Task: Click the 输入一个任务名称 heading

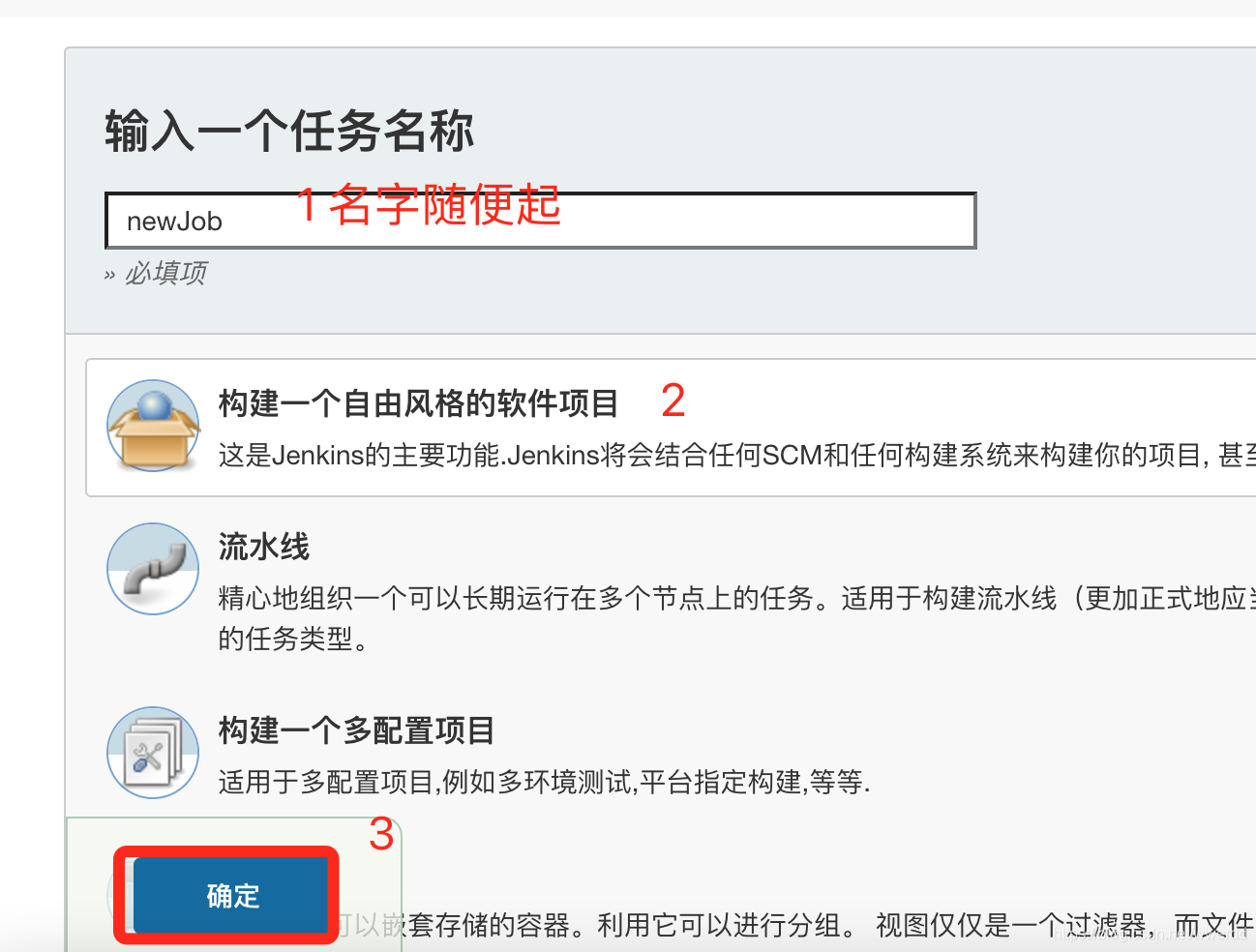Action: click(289, 131)
